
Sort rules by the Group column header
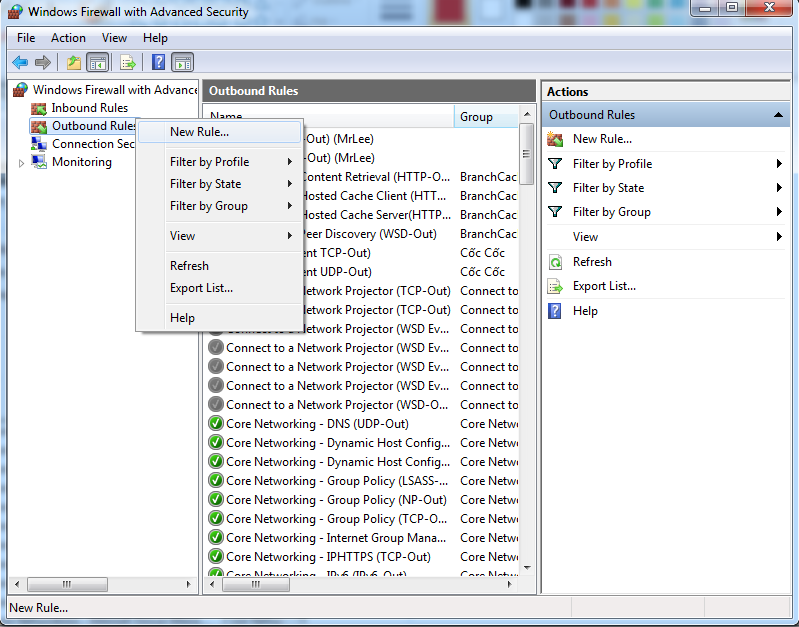(x=484, y=117)
